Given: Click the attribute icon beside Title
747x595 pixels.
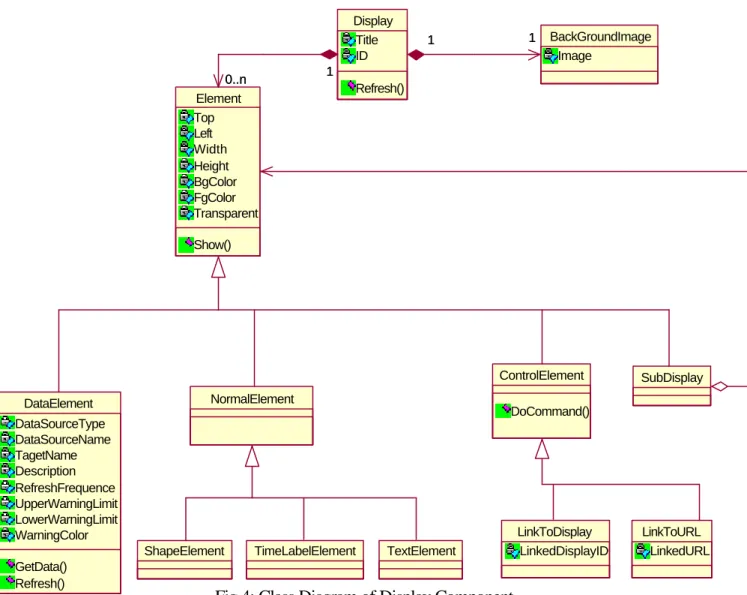Looking at the screenshot, I should point(348,40).
